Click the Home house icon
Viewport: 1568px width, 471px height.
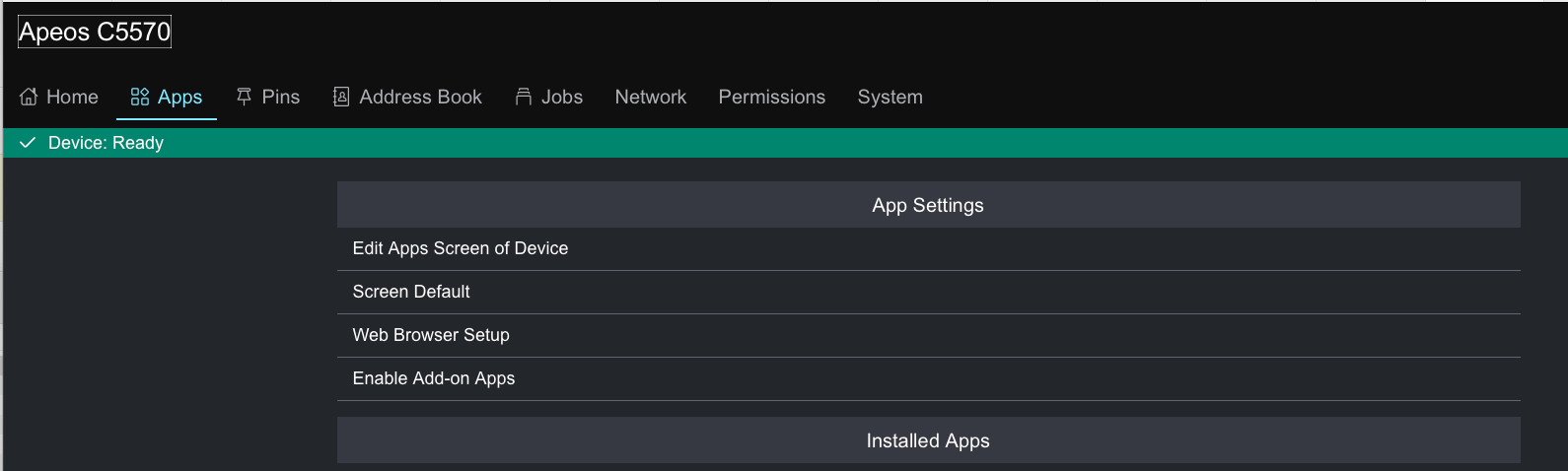(29, 97)
